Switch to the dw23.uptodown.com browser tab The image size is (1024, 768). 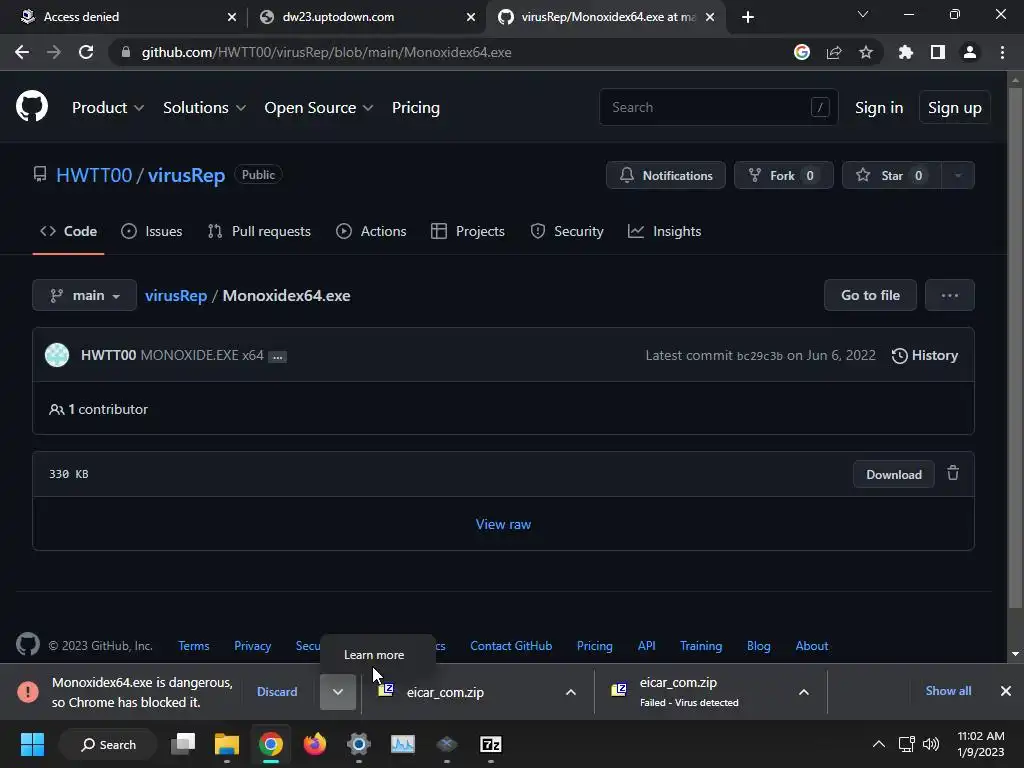(368, 17)
